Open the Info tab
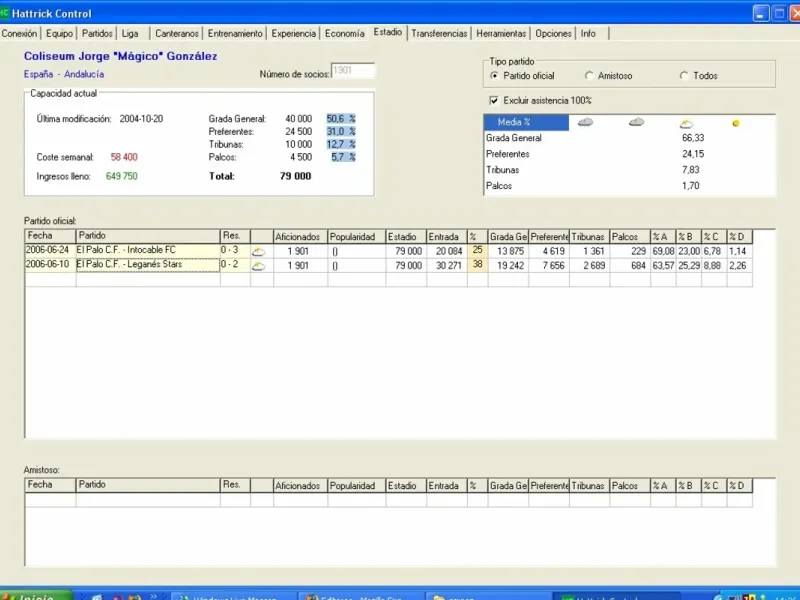Viewport: 800px width, 600px height. (588, 34)
